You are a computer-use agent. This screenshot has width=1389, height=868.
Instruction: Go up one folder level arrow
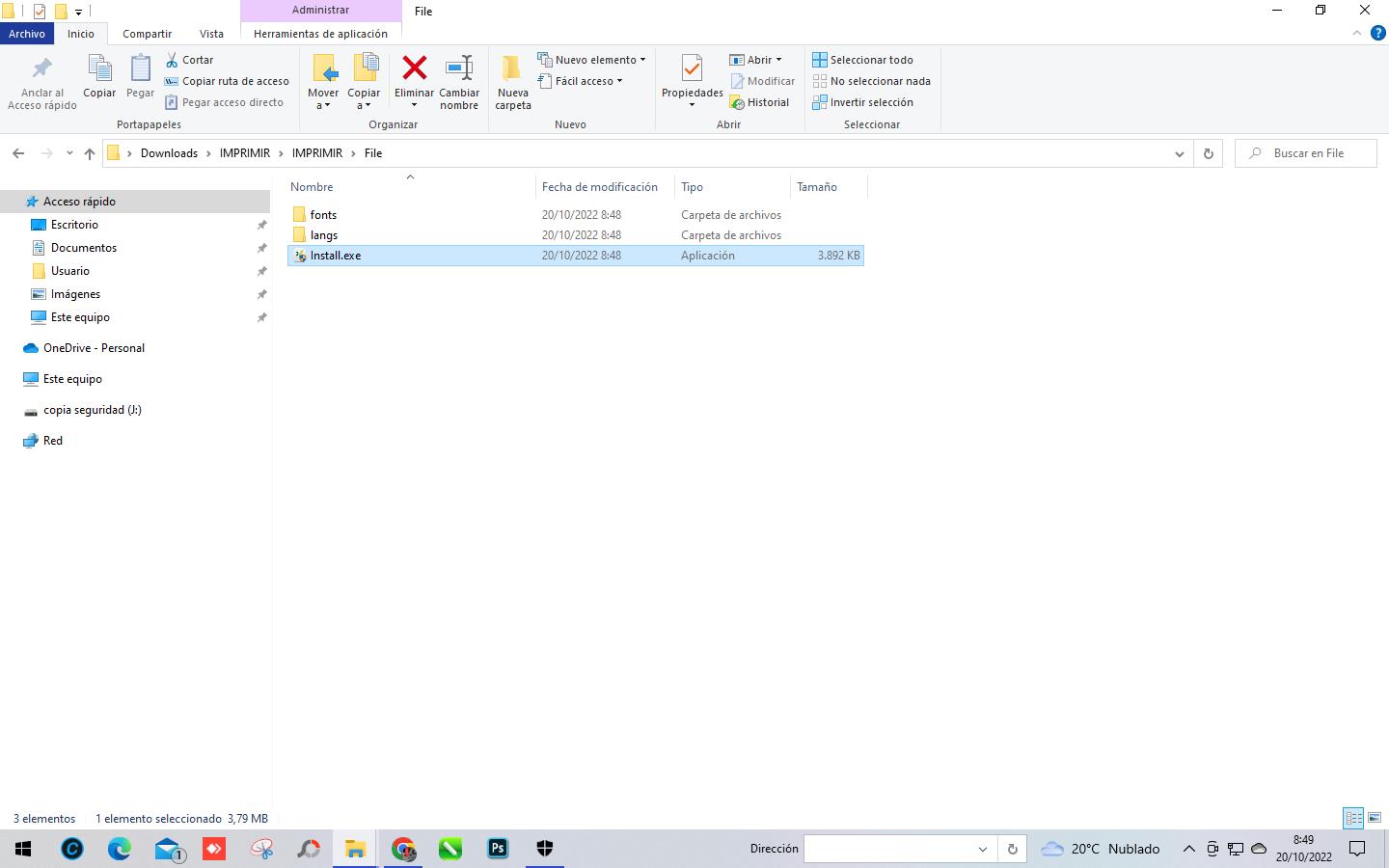[x=90, y=153]
